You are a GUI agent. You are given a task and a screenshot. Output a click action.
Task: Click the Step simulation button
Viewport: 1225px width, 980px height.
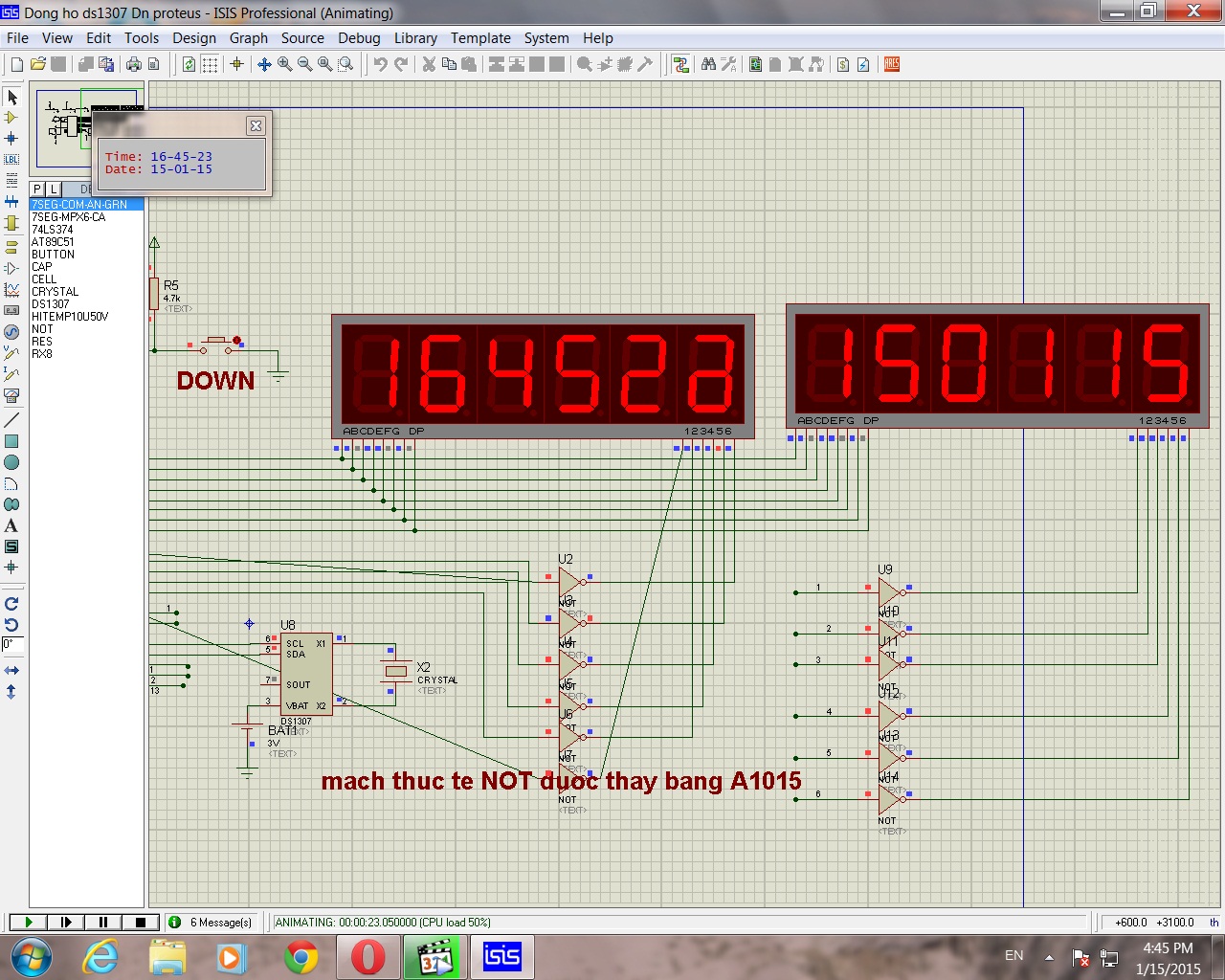click(x=65, y=923)
